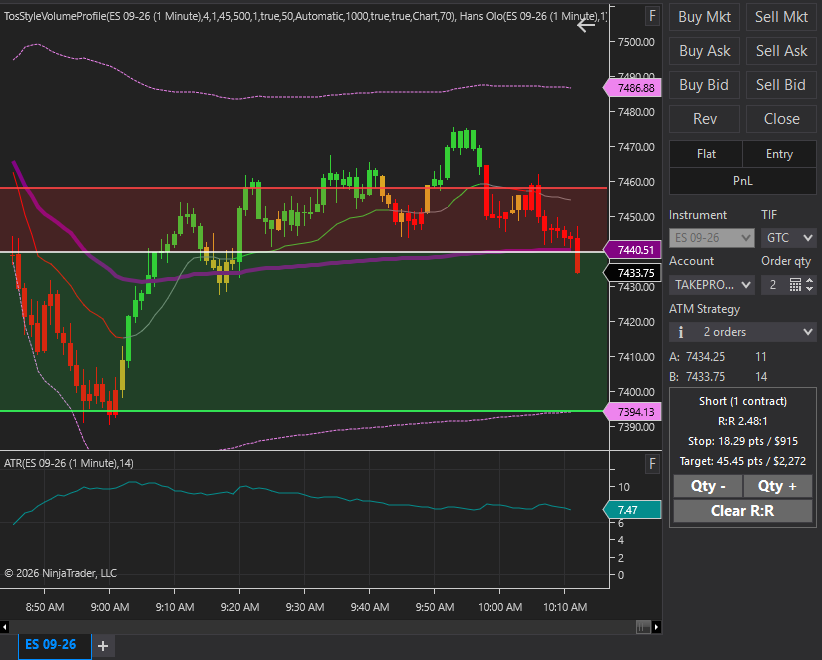Expand the ATM Strategy 2 orders dropdown
Screen dimensions: 822x660
click(742, 332)
